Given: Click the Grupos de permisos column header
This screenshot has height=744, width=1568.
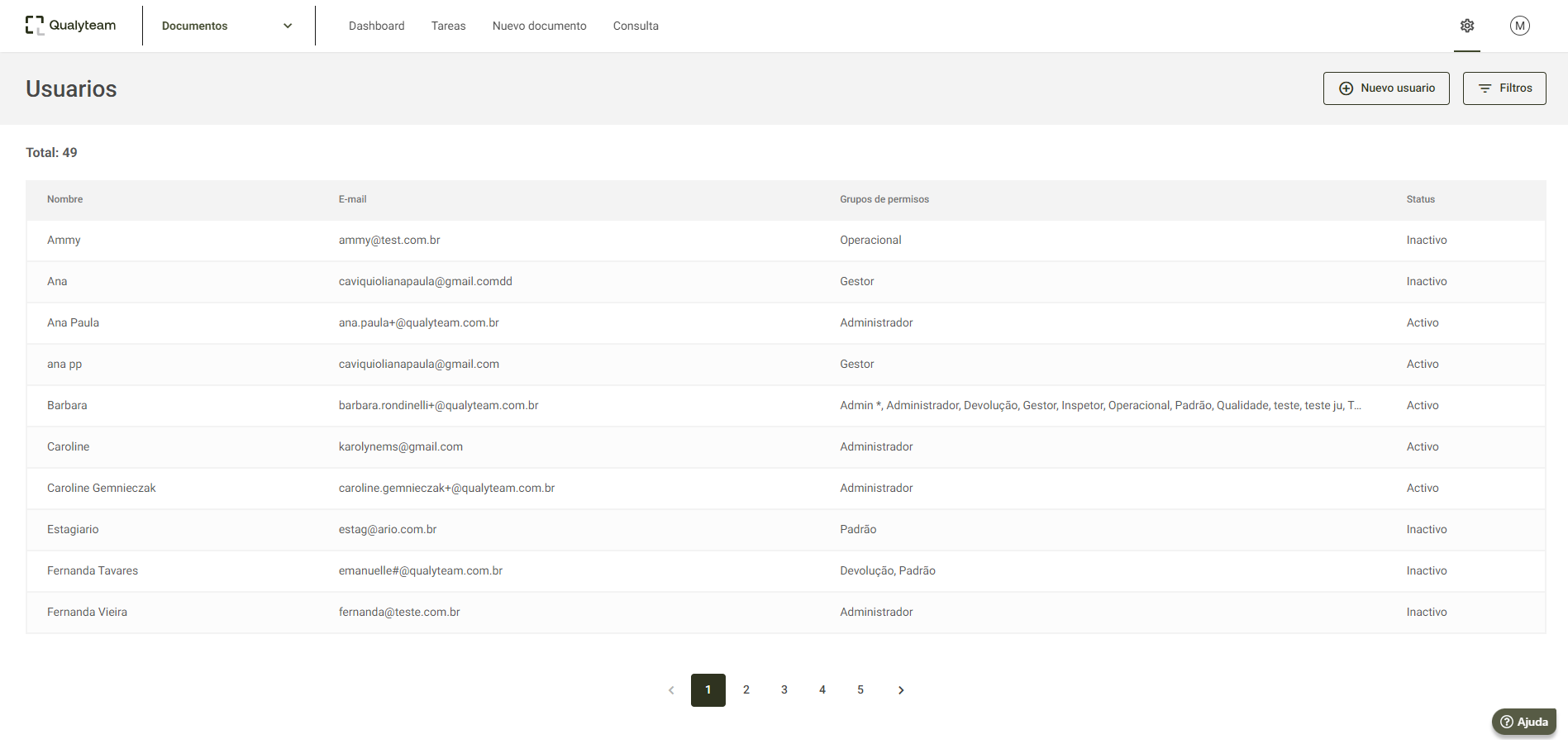Looking at the screenshot, I should point(884,199).
